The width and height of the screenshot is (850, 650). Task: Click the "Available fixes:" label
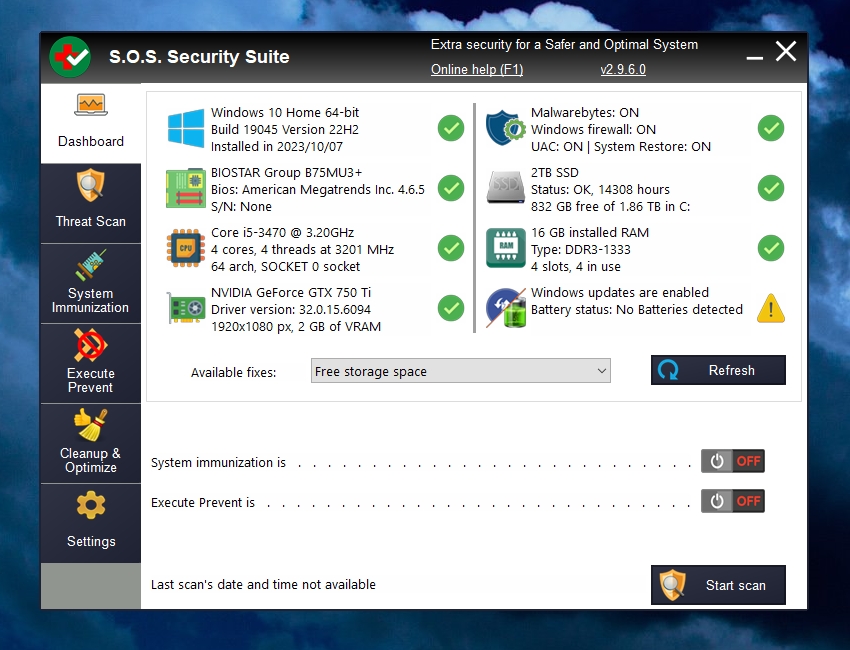coord(233,372)
